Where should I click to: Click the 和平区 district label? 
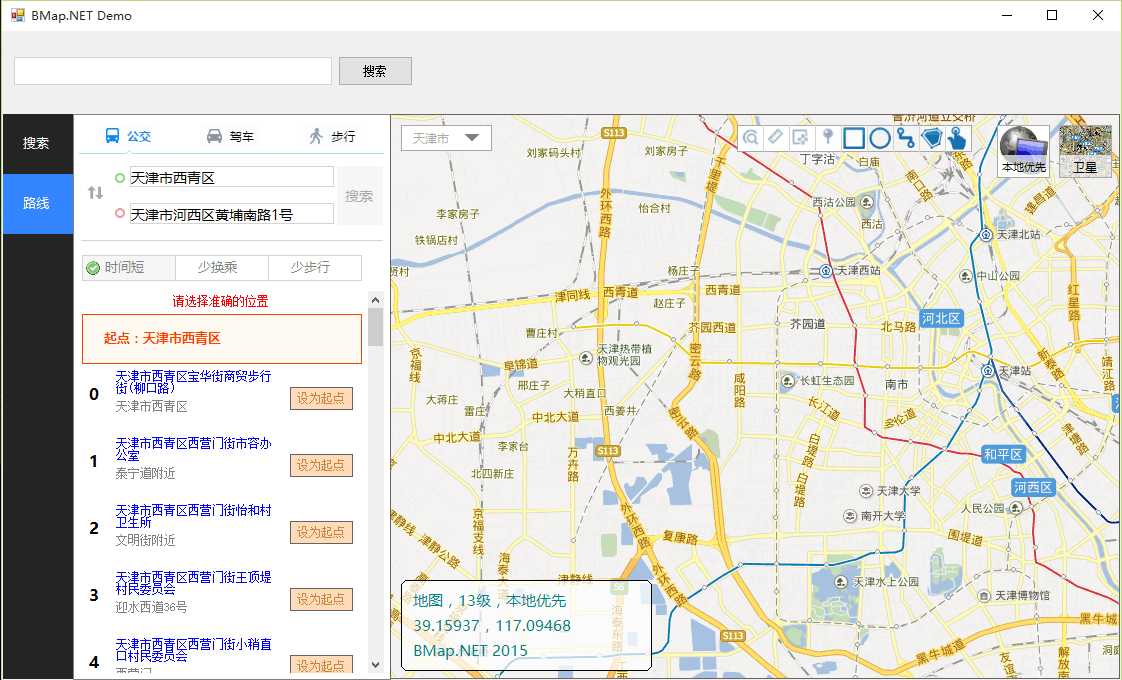point(1003,455)
